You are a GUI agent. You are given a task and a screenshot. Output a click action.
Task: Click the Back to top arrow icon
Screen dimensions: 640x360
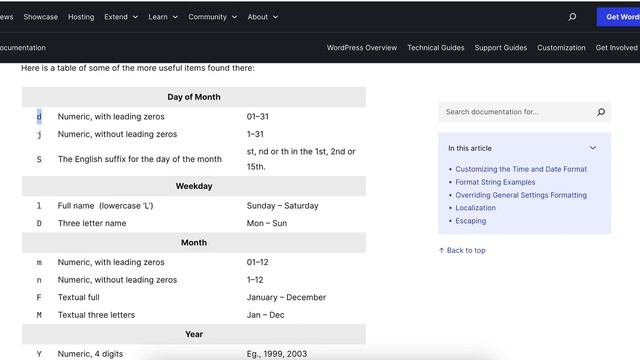tap(441, 250)
